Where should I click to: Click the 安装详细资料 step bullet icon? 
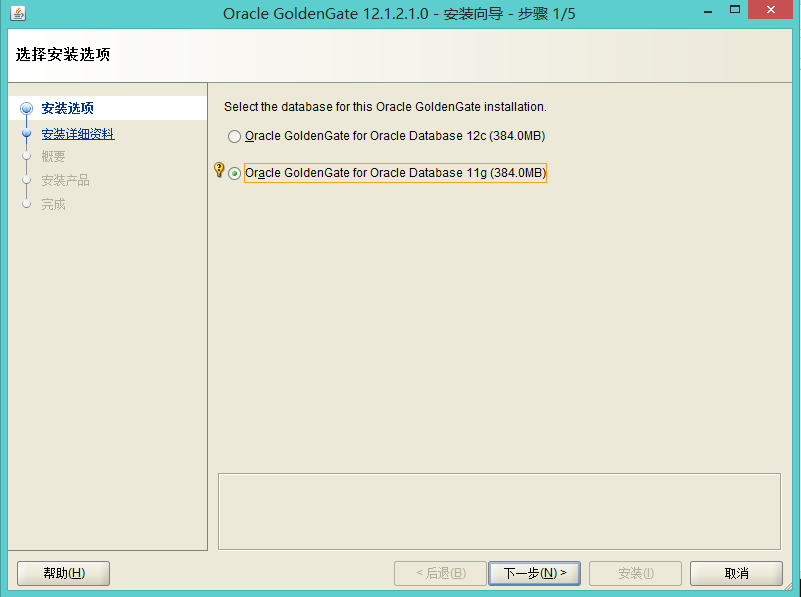click(x=27, y=133)
